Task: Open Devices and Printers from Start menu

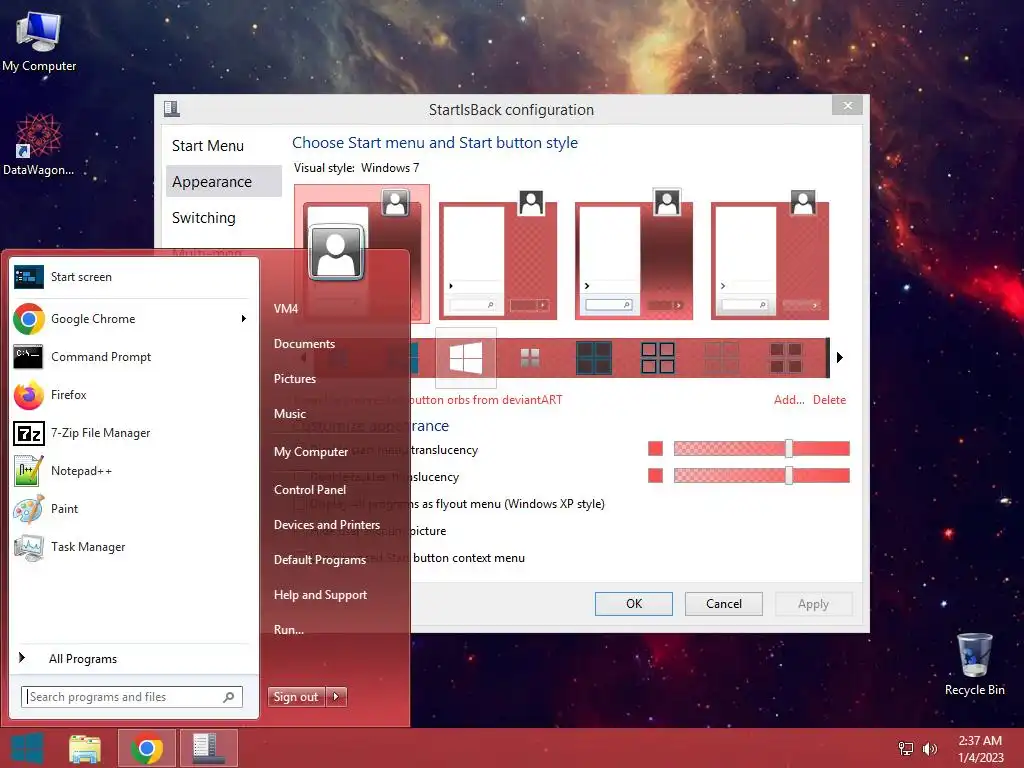Action: click(327, 525)
